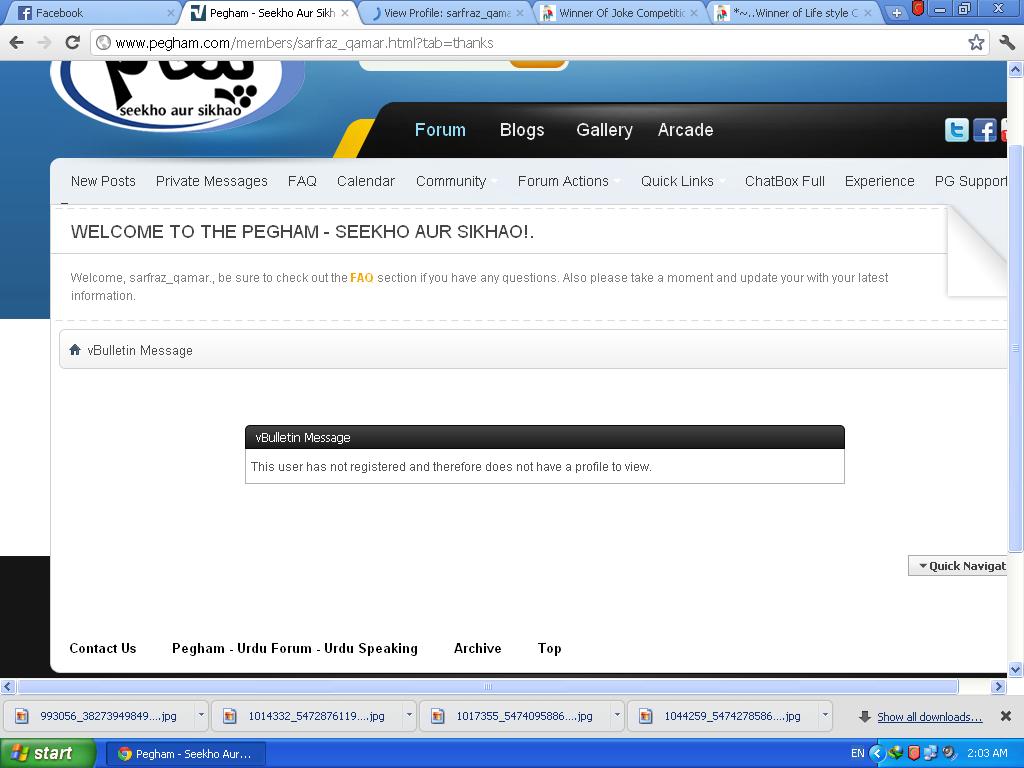Reload the page with refresh button
Image resolution: width=1024 pixels, height=768 pixels.
pyautogui.click(x=72, y=42)
